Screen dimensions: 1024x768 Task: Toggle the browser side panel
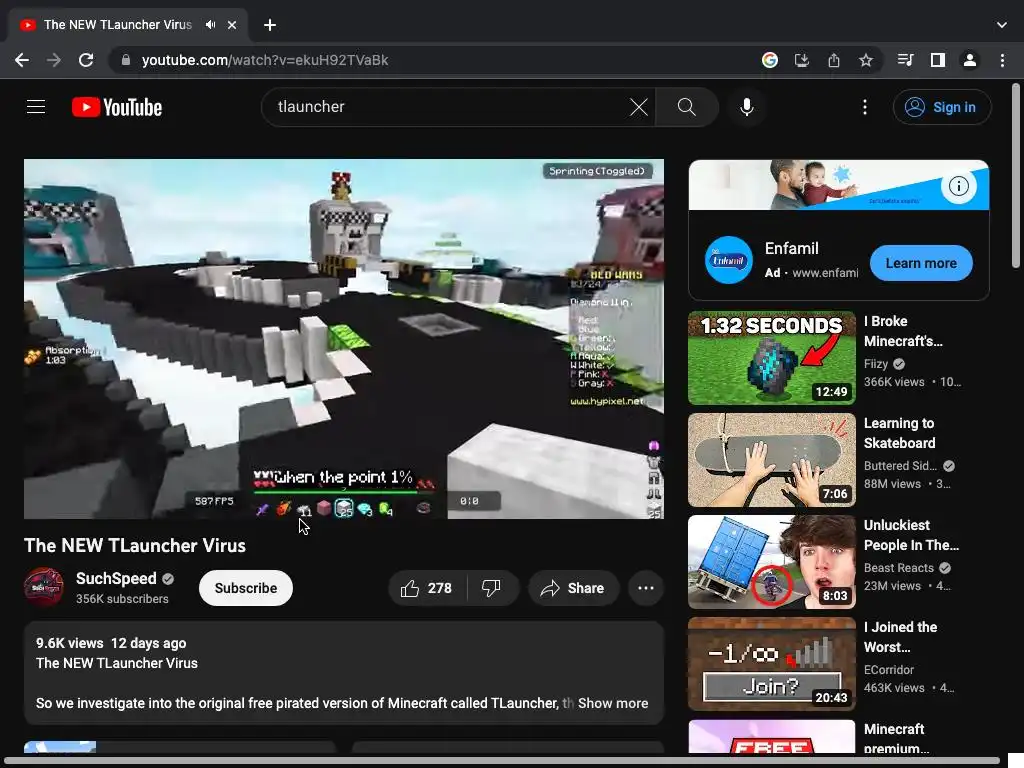pos(938,60)
